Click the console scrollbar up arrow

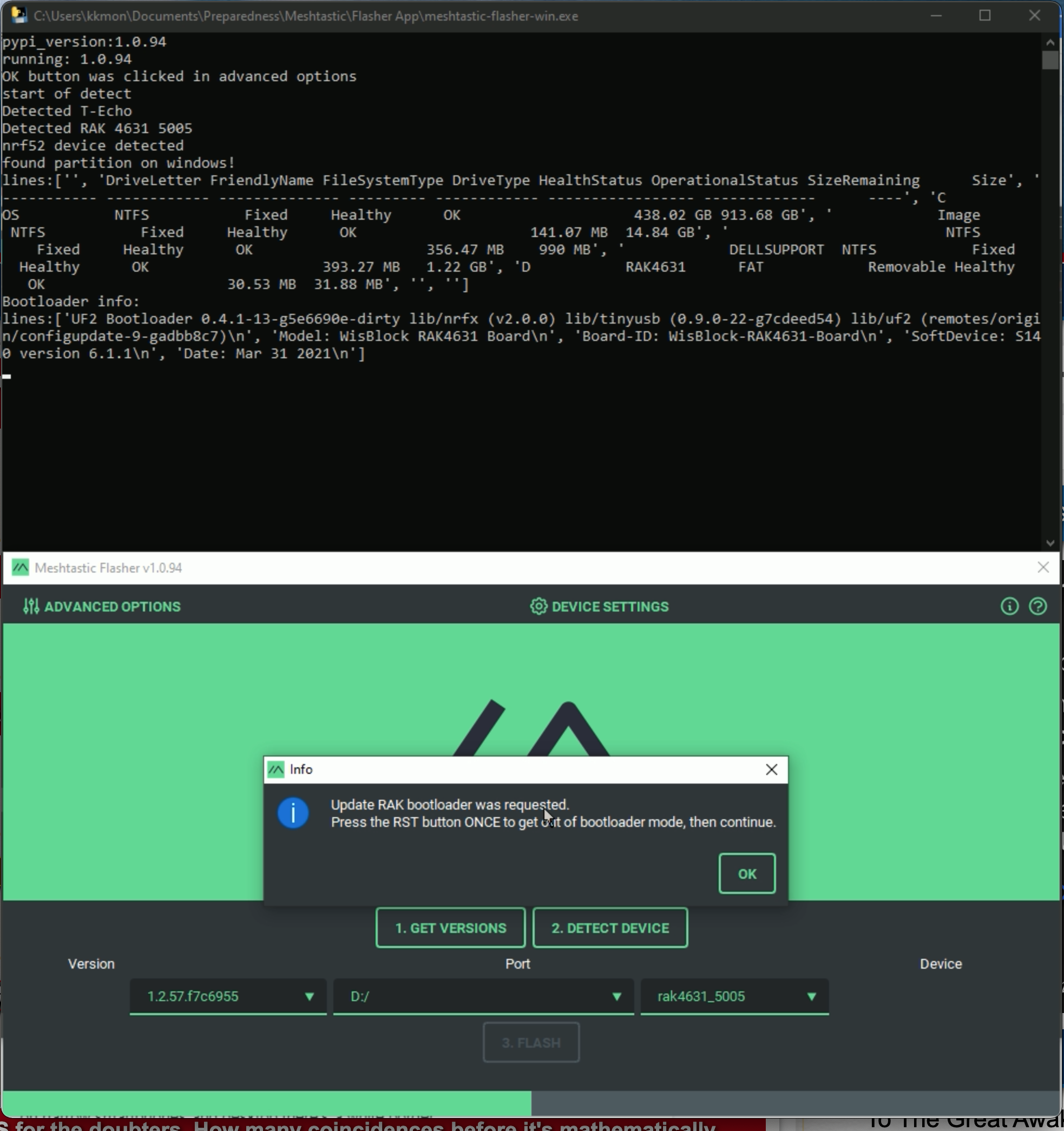1052,42
